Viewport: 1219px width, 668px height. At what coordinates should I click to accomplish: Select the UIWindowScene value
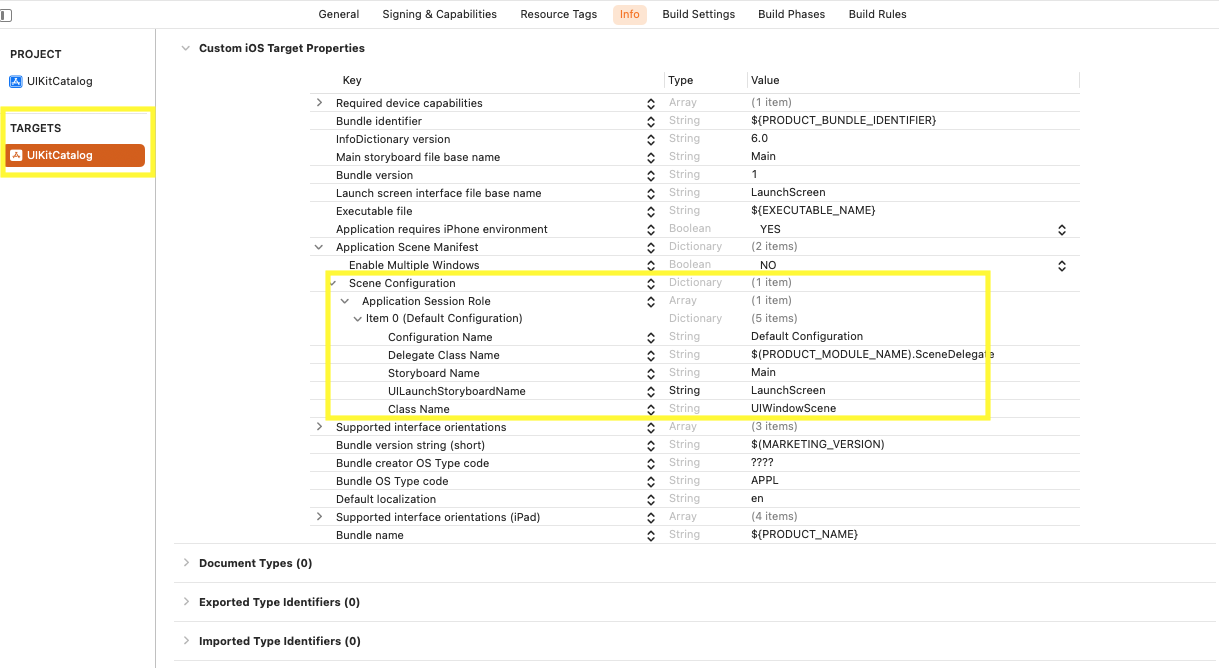[793, 409]
